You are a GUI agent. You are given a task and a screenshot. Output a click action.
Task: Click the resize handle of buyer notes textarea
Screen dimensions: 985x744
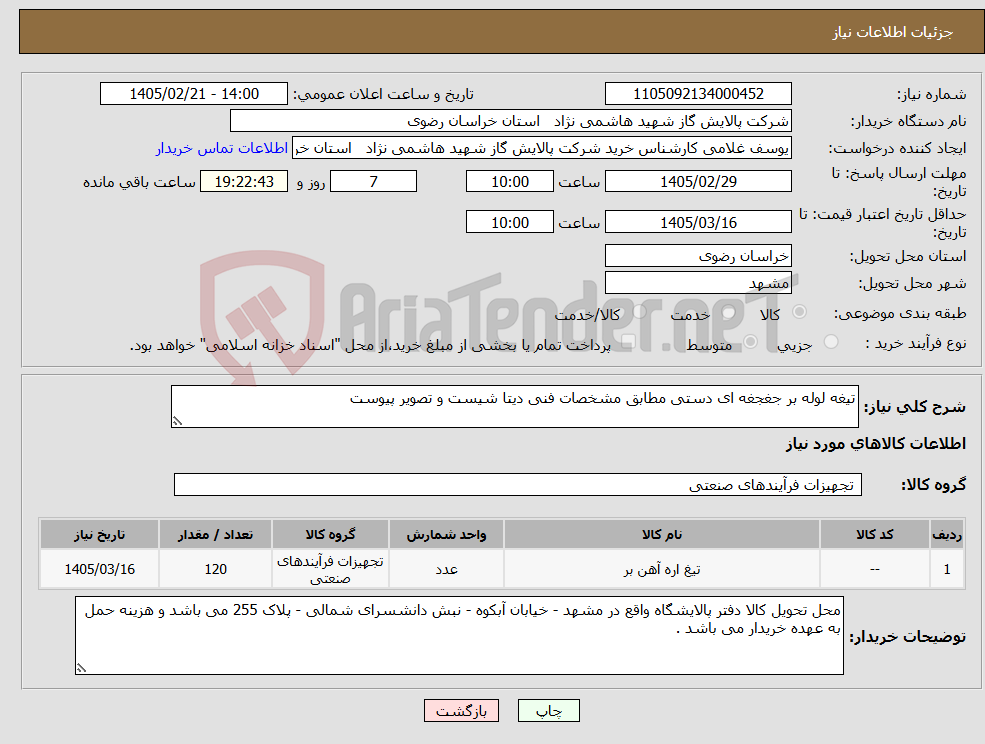point(81,669)
